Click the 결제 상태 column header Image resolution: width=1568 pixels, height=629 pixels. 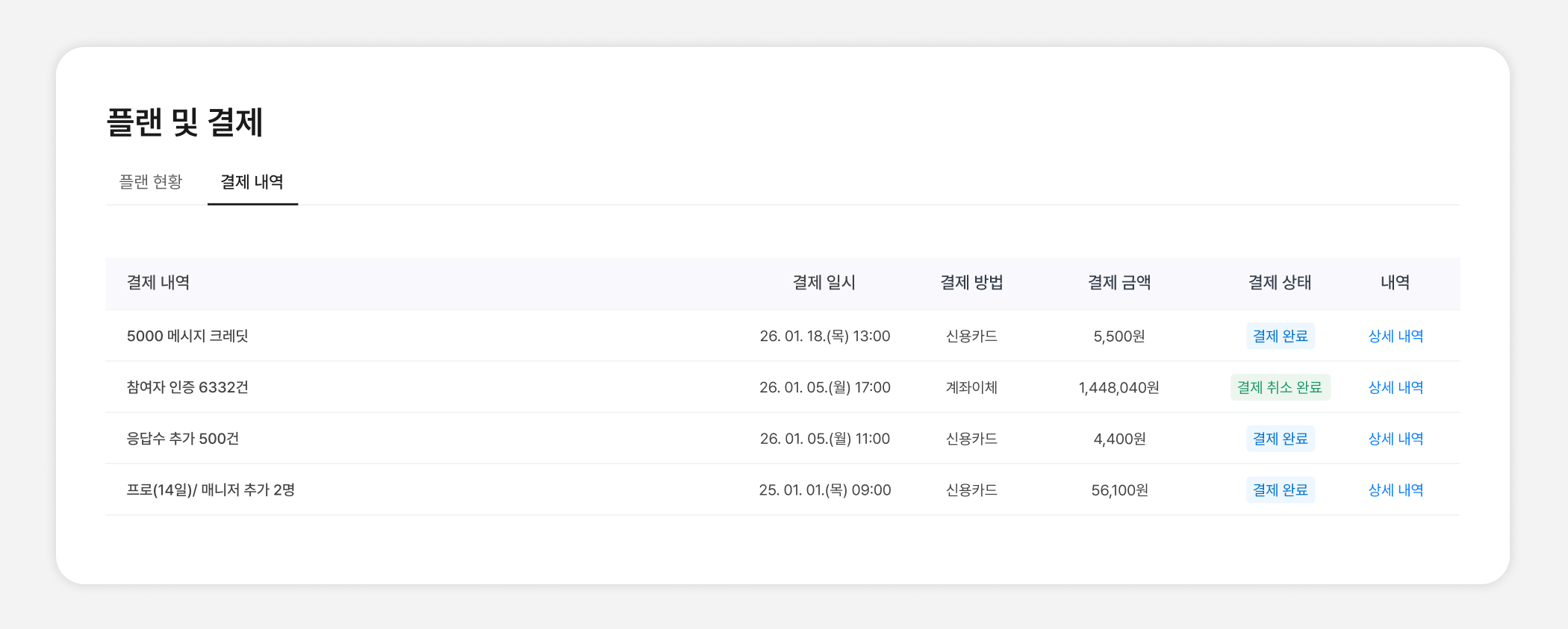click(x=1280, y=283)
